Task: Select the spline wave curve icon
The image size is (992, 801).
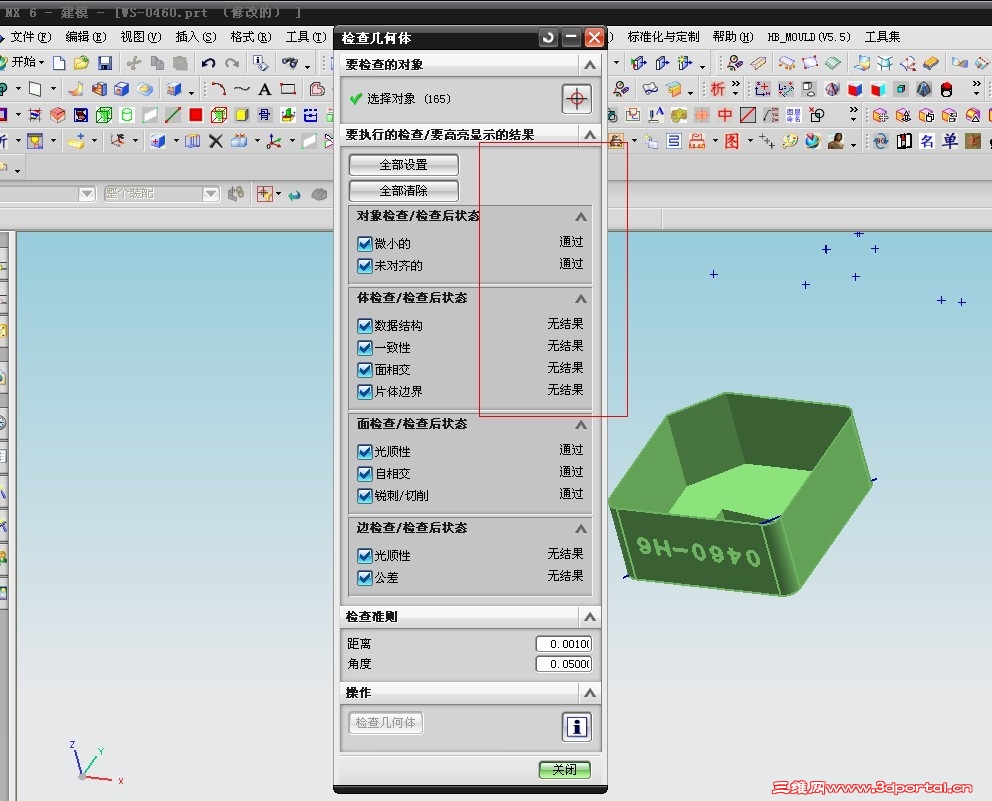Action: point(242,89)
